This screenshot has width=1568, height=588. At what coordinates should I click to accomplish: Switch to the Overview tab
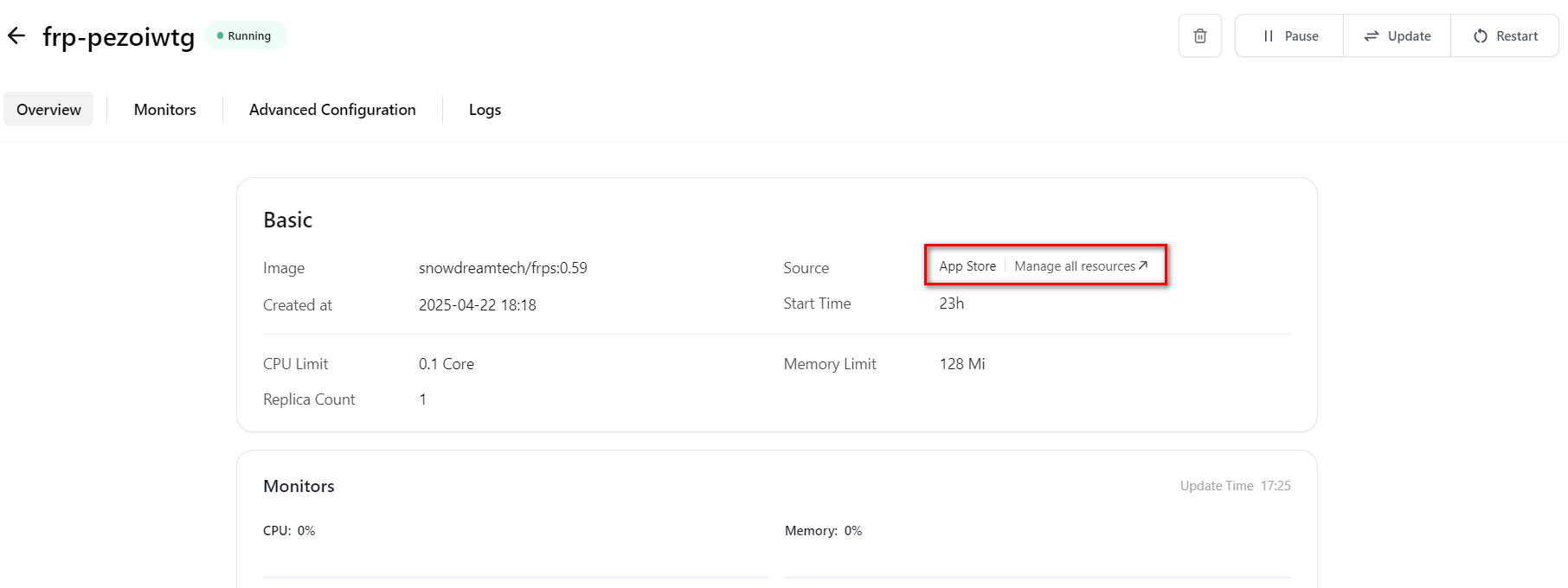pyautogui.click(x=48, y=110)
